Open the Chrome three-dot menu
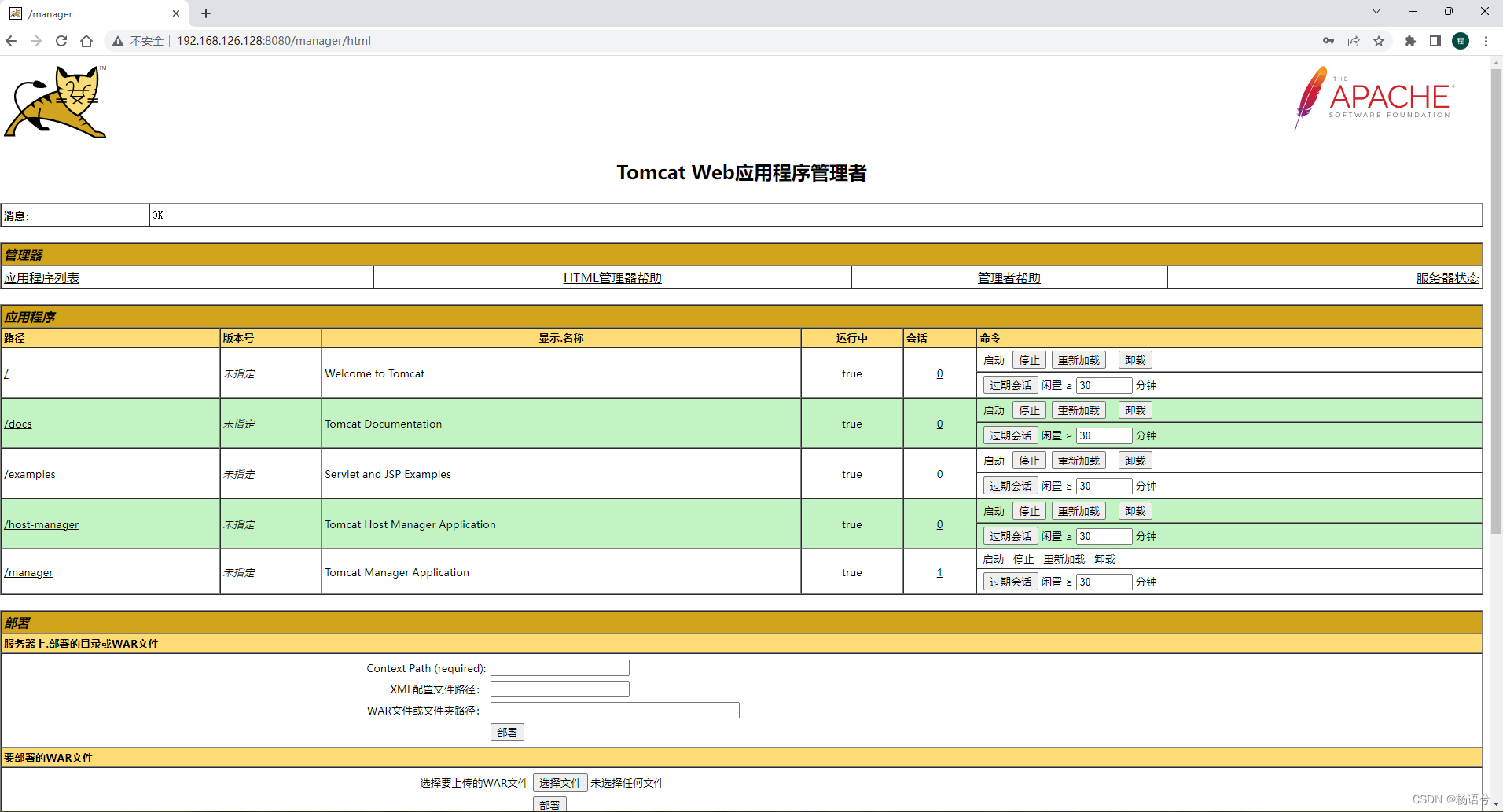The image size is (1503, 812). pos(1486,41)
